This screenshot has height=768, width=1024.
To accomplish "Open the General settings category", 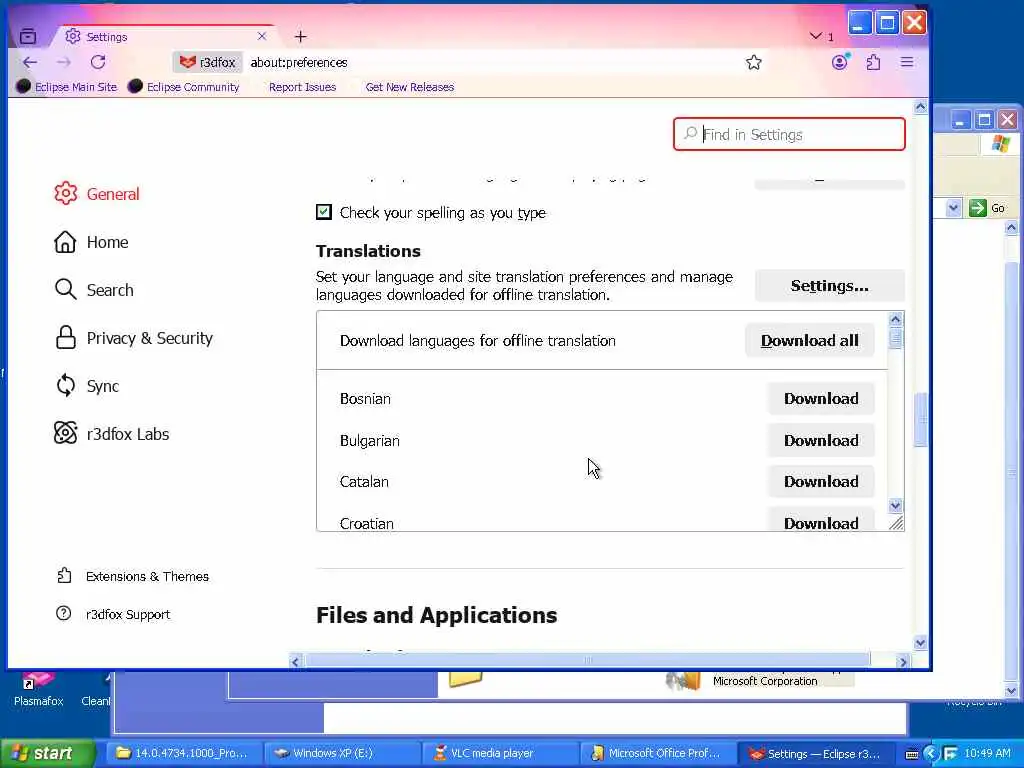I will [97, 194].
